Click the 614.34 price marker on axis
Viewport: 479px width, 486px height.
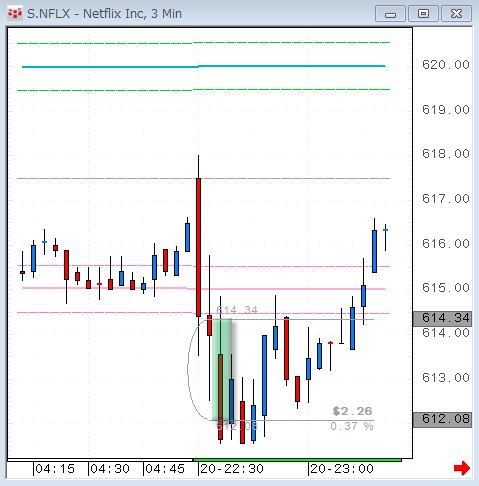[x=442, y=318]
